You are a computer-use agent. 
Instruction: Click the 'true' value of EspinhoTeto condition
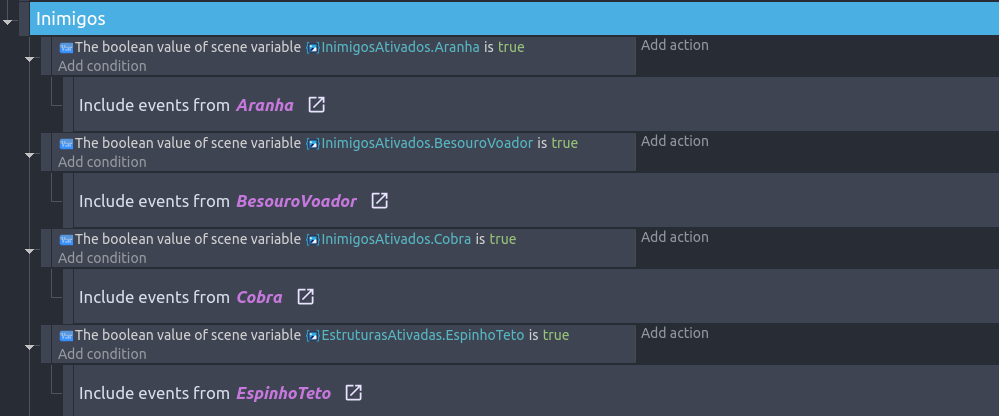556,335
